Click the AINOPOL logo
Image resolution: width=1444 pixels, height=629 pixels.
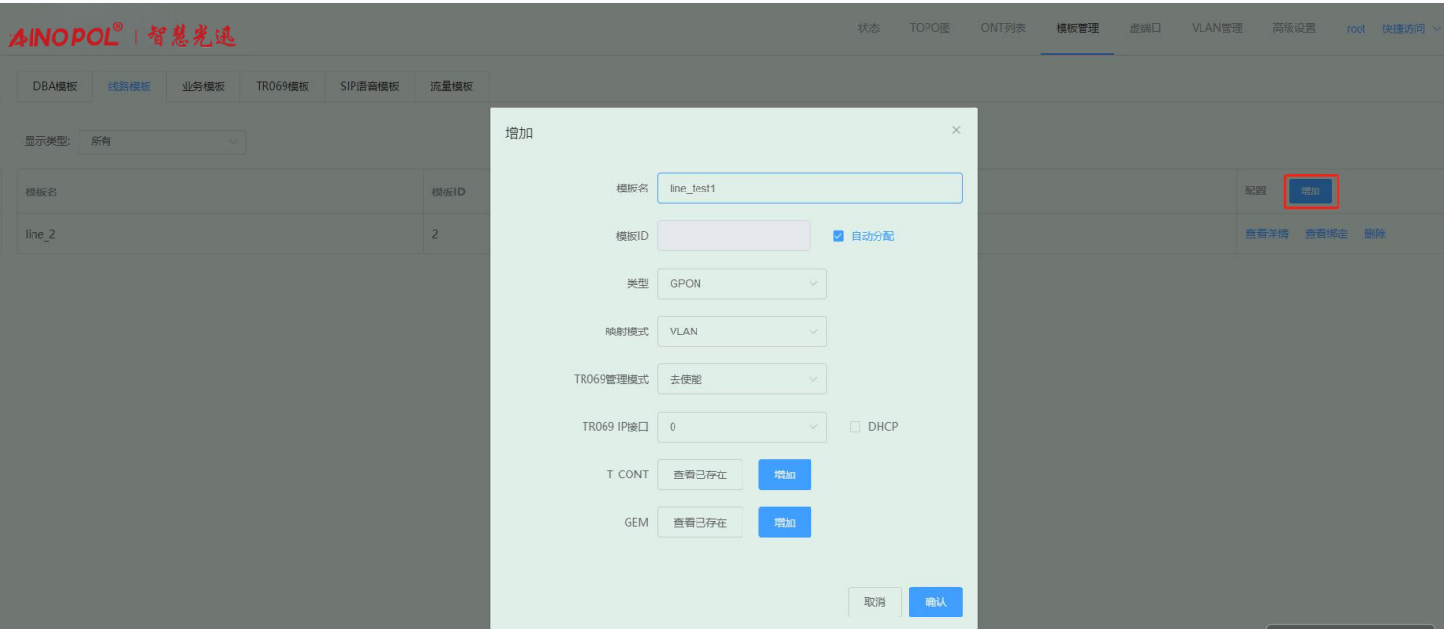[66, 38]
